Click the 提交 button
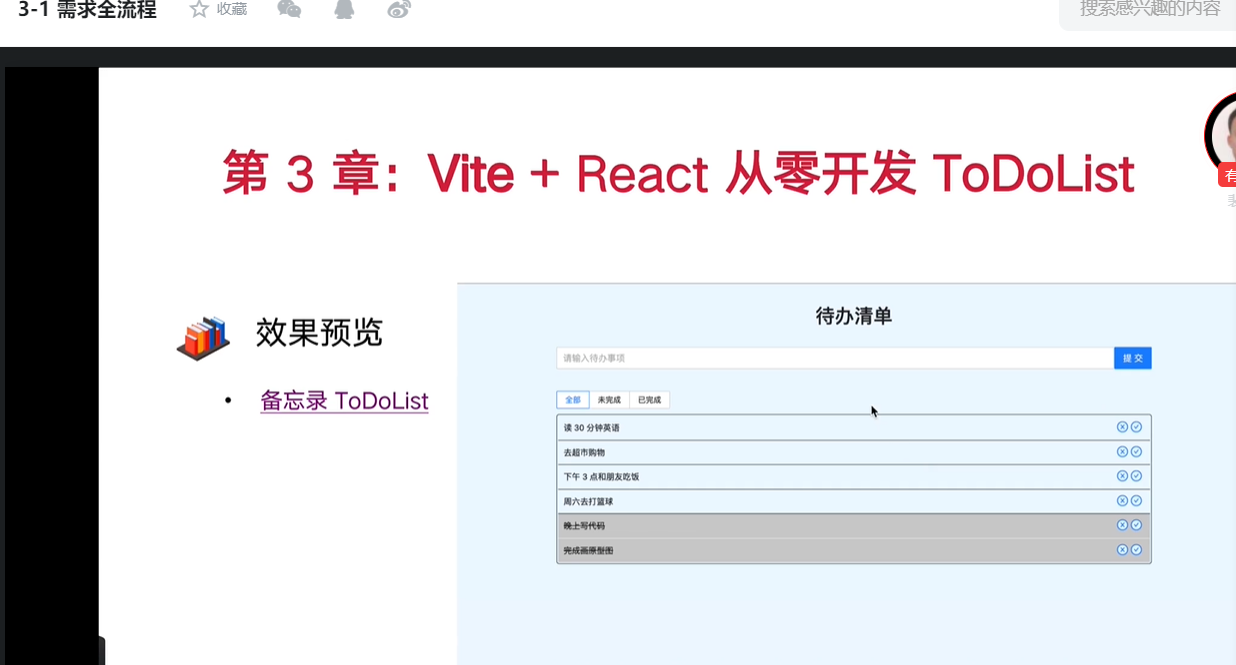 1133,358
